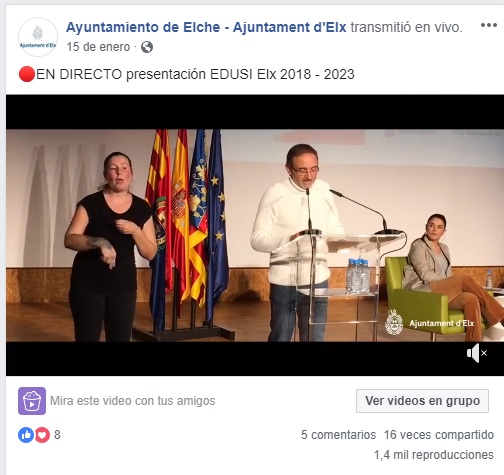Click the red live circle emoji in caption
504x475 pixels.
coord(27,74)
